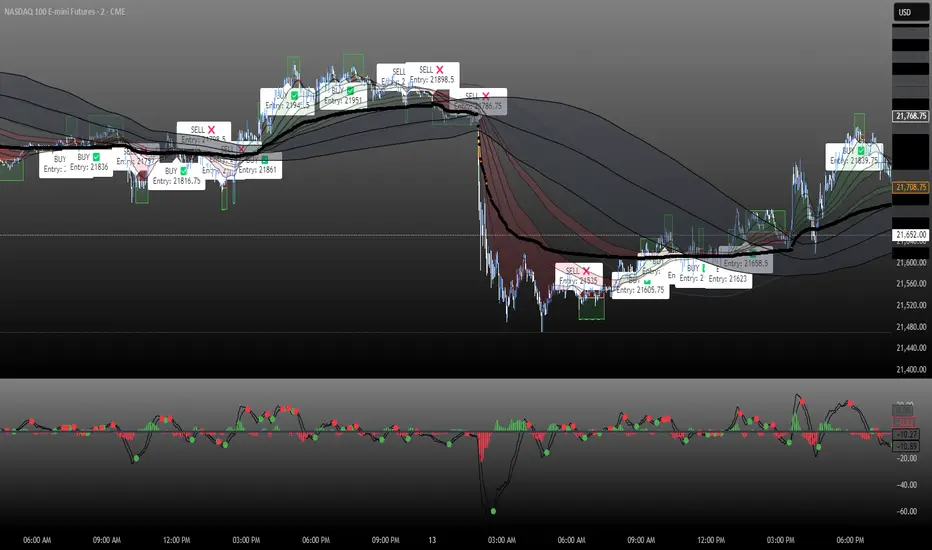This screenshot has width=932, height=550.
Task: Click the BUY signal label Entry 21839.75
Action: [854, 156]
